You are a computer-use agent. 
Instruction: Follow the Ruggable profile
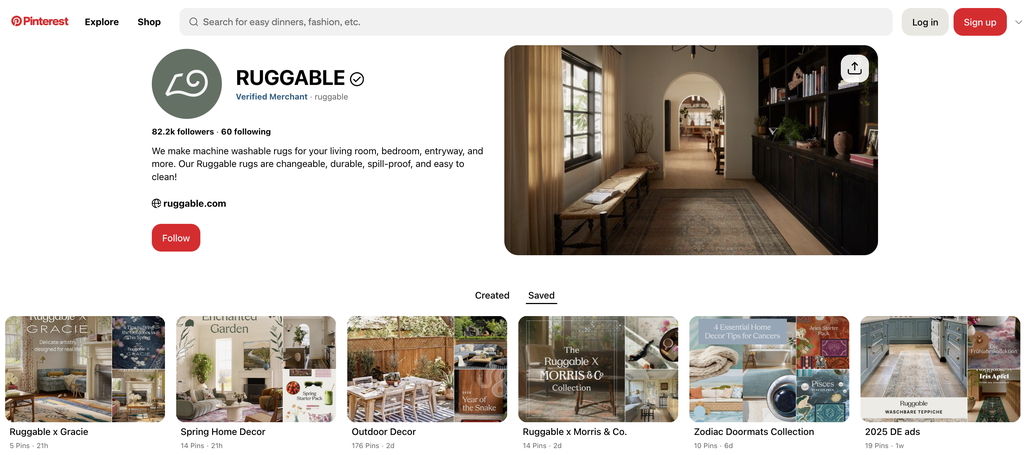176,238
